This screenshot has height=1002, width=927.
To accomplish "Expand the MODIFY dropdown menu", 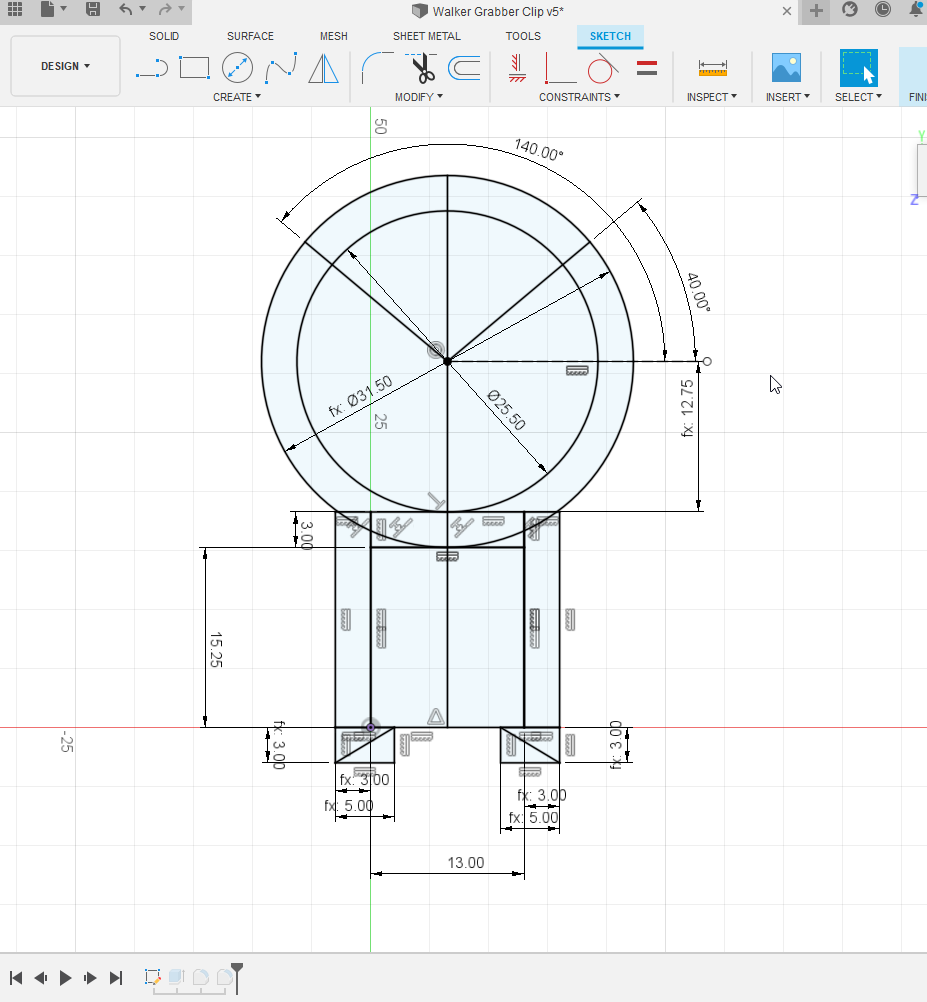I will coord(418,97).
